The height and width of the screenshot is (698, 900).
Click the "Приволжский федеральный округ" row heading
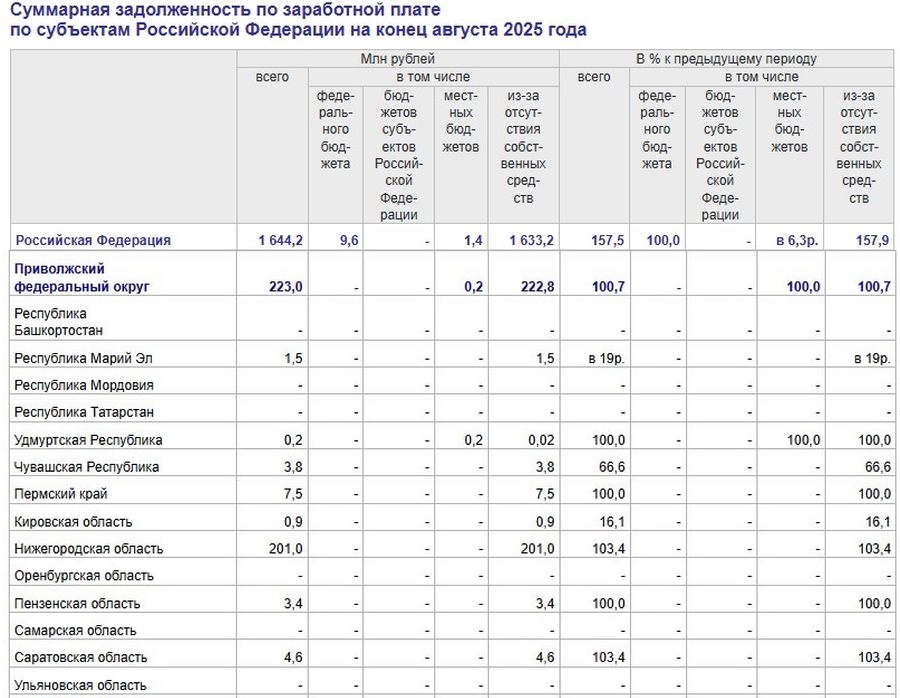[81, 278]
